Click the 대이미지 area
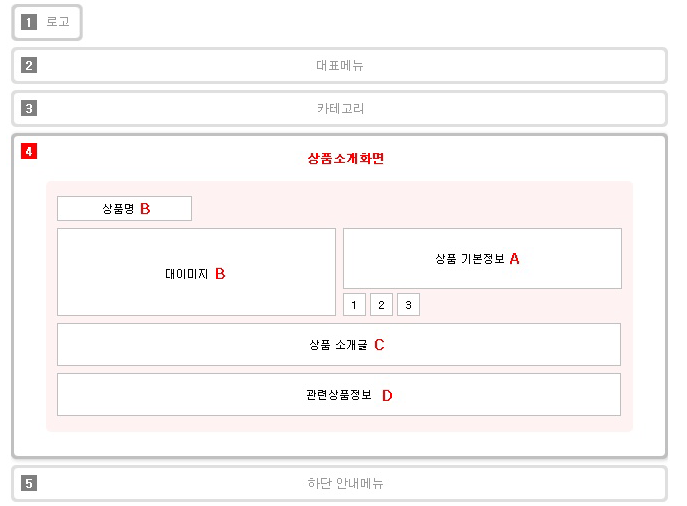This screenshot has height=506, width=687. coord(196,272)
